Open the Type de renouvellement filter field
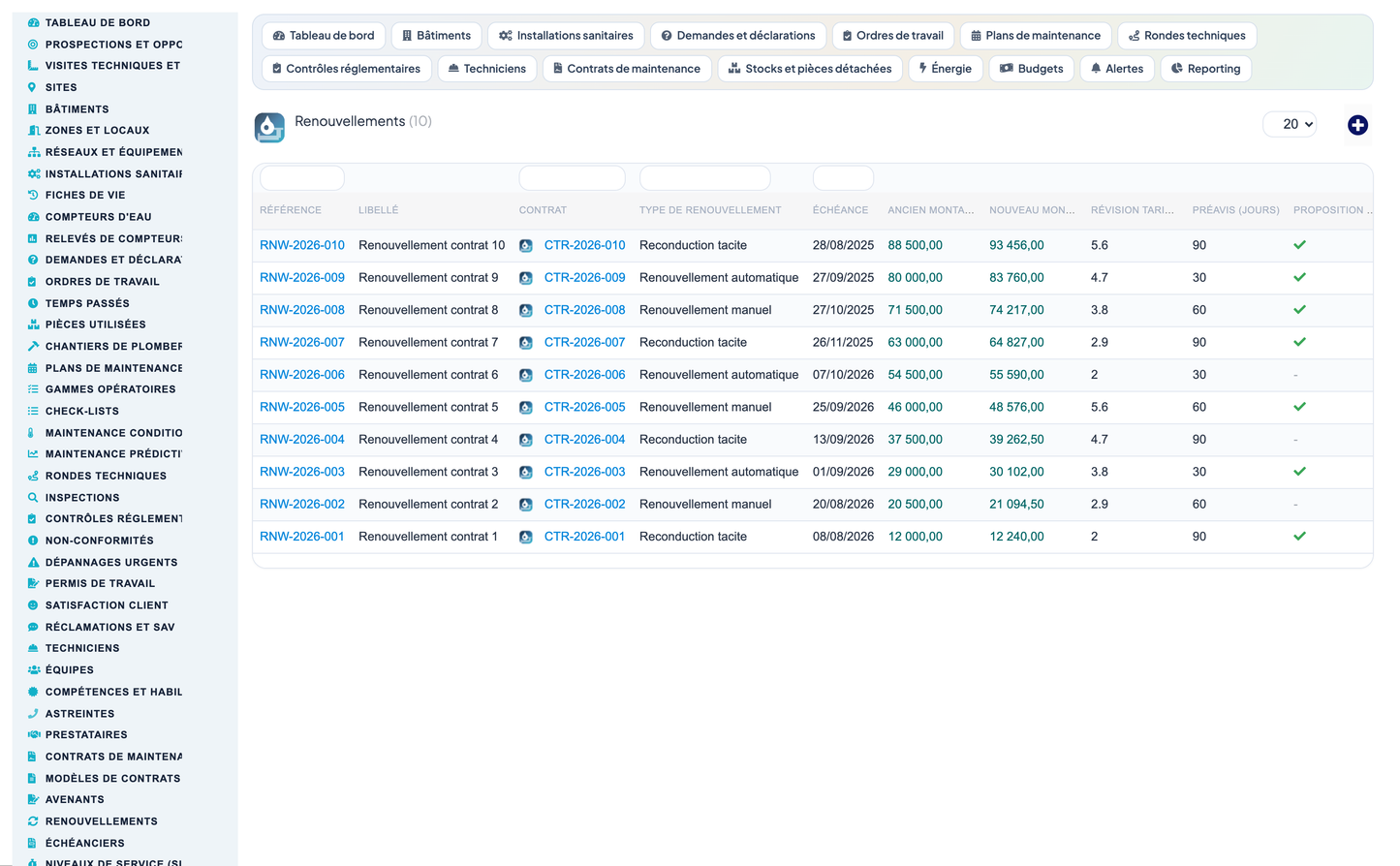 [x=704, y=178]
